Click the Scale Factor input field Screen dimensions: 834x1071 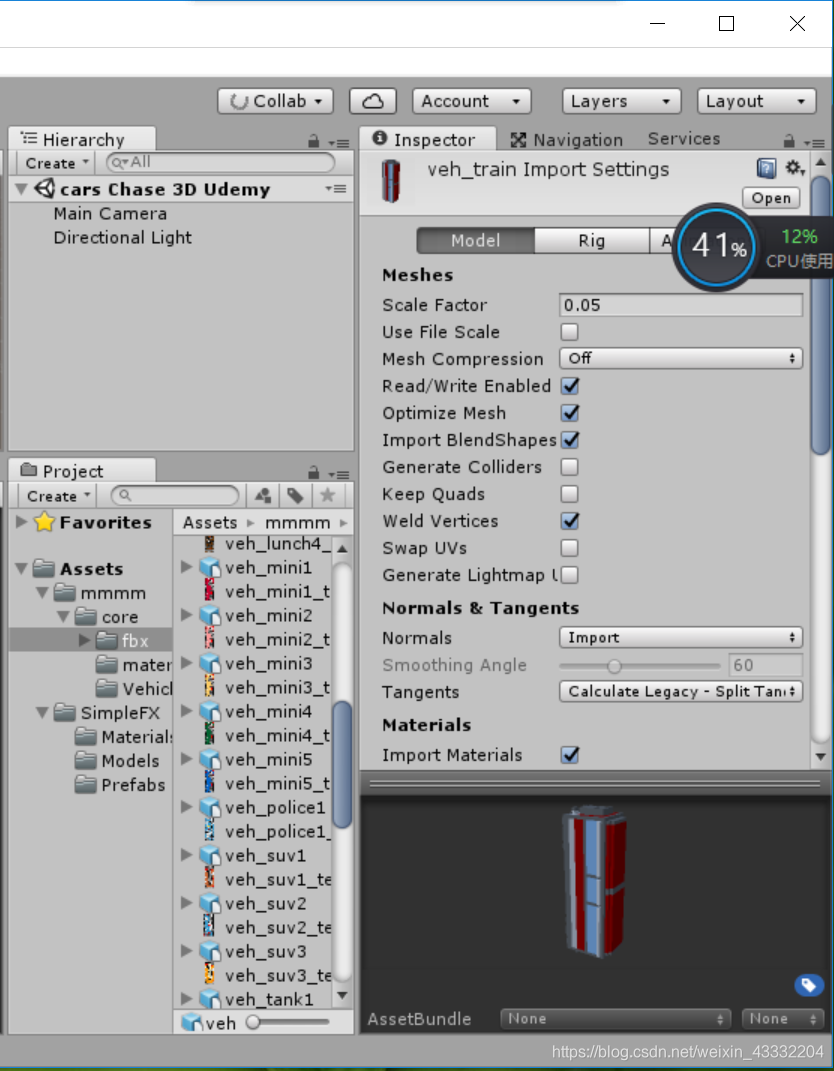680,305
